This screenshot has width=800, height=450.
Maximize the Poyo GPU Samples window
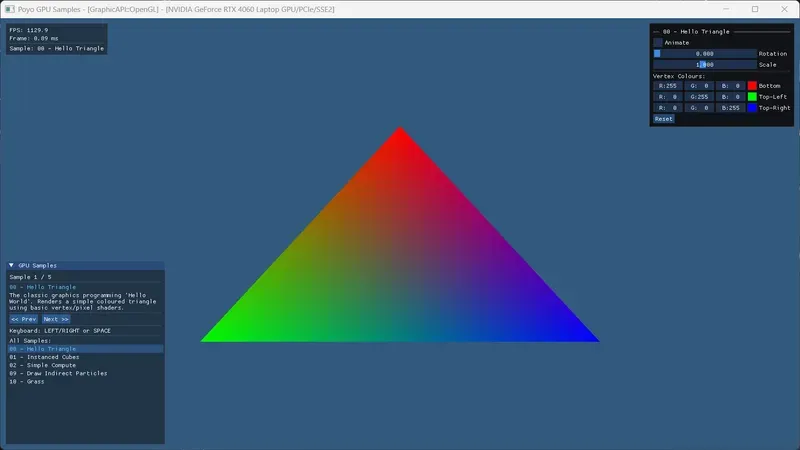pos(755,9)
